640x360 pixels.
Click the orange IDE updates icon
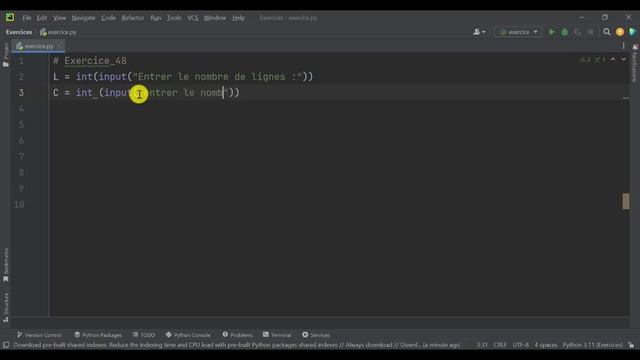tap(620, 32)
